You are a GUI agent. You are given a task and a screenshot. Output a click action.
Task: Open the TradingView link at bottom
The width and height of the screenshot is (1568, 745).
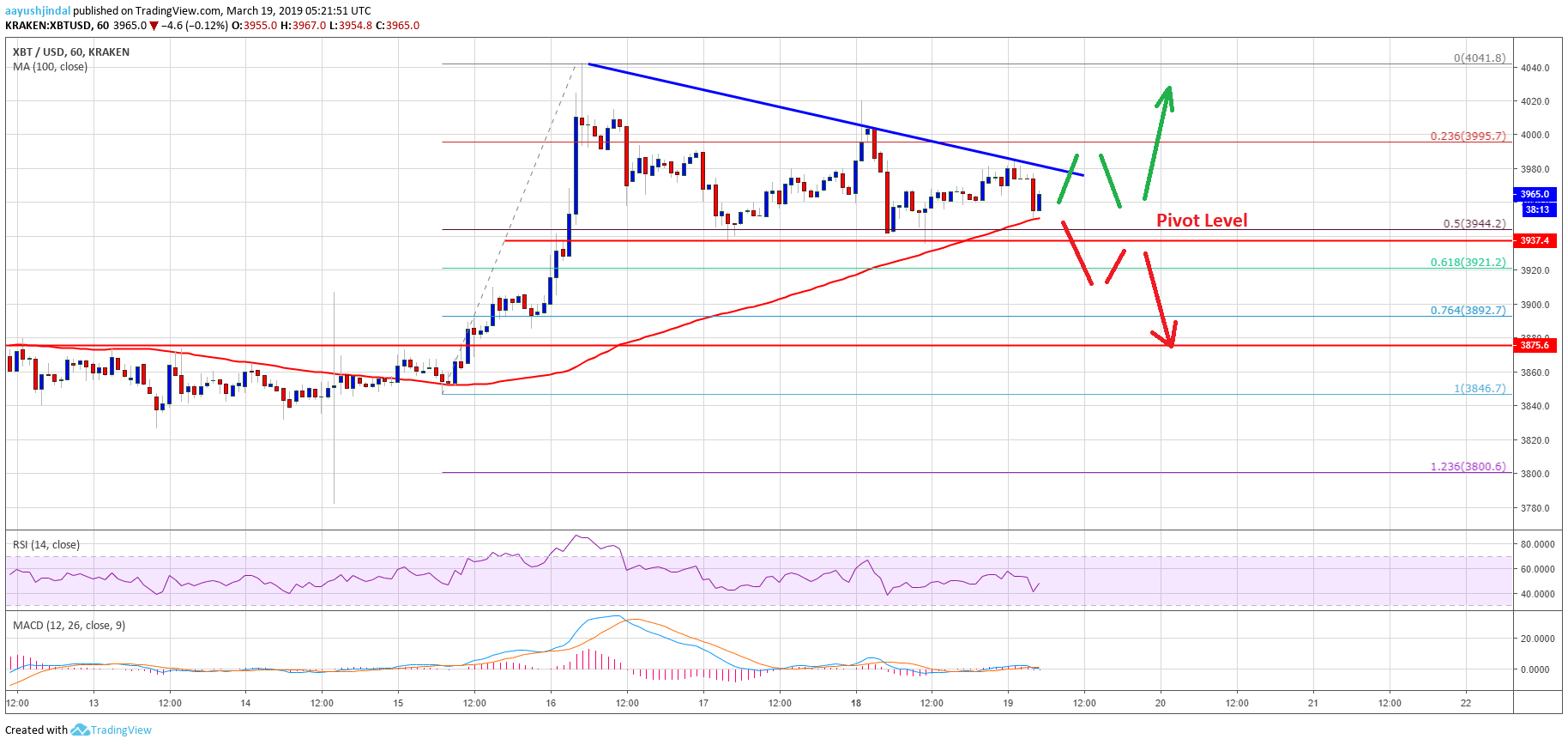(121, 730)
